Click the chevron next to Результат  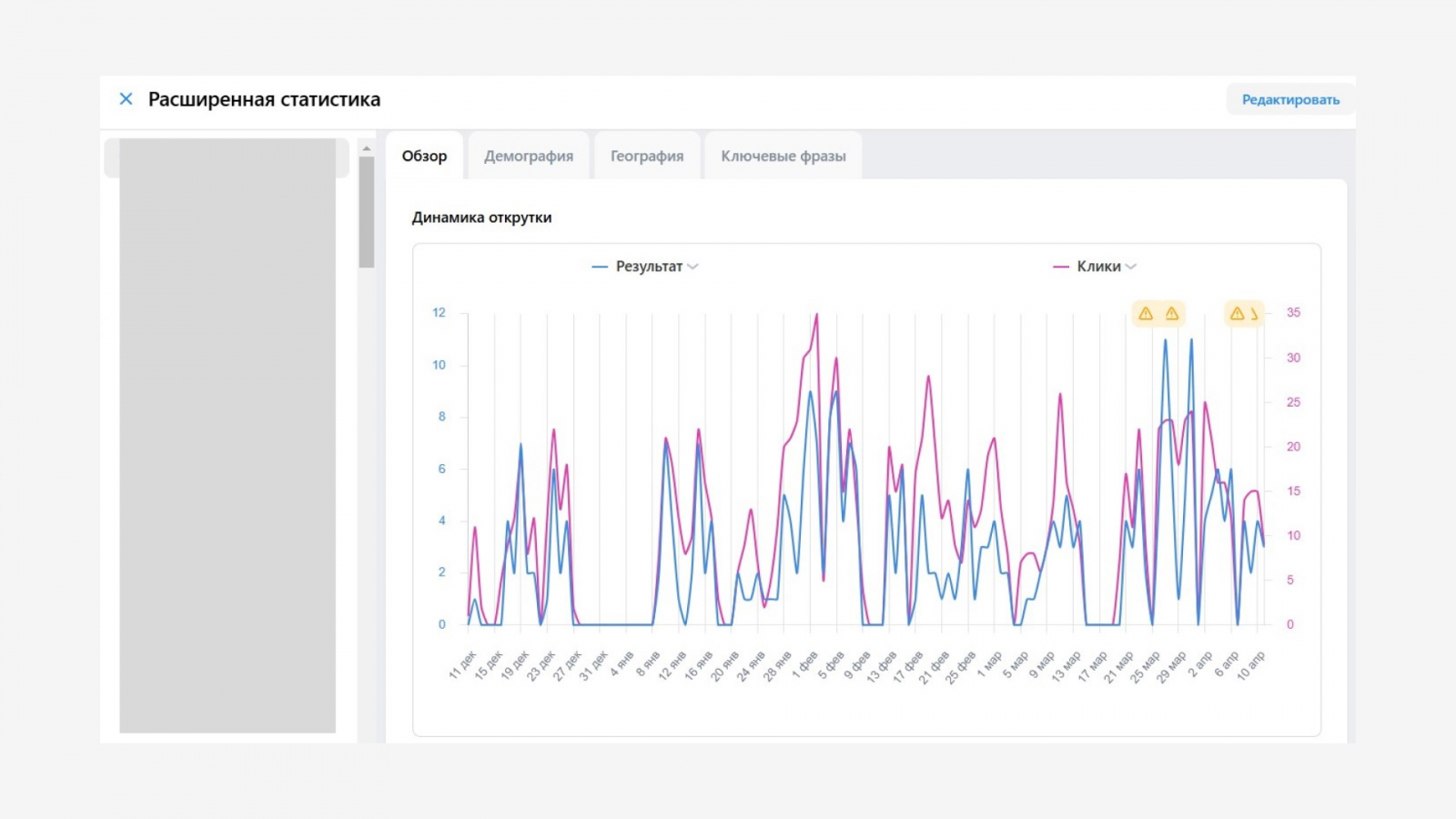[x=693, y=267]
